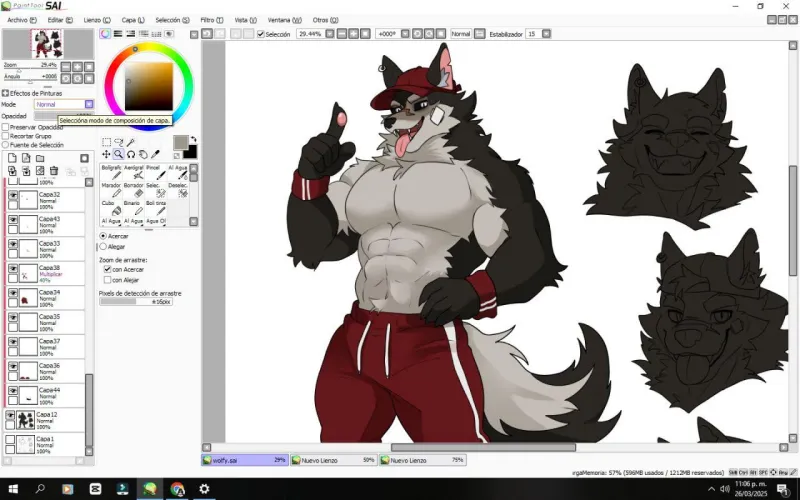Open the zoom percentage 29.44% dropdown
The width and height of the screenshot is (800, 500).
point(330,34)
